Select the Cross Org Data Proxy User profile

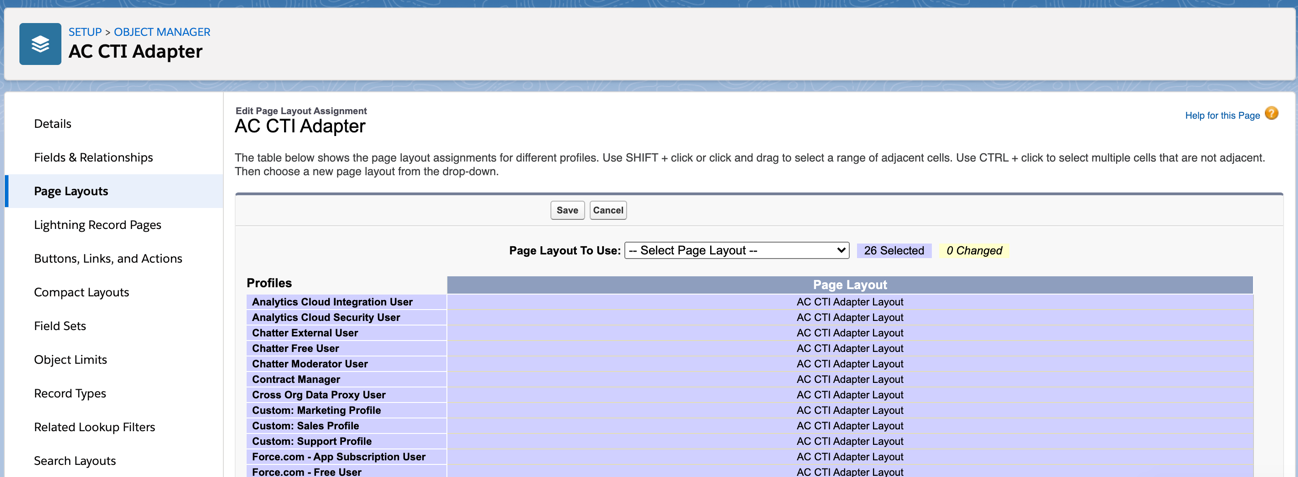click(346, 395)
